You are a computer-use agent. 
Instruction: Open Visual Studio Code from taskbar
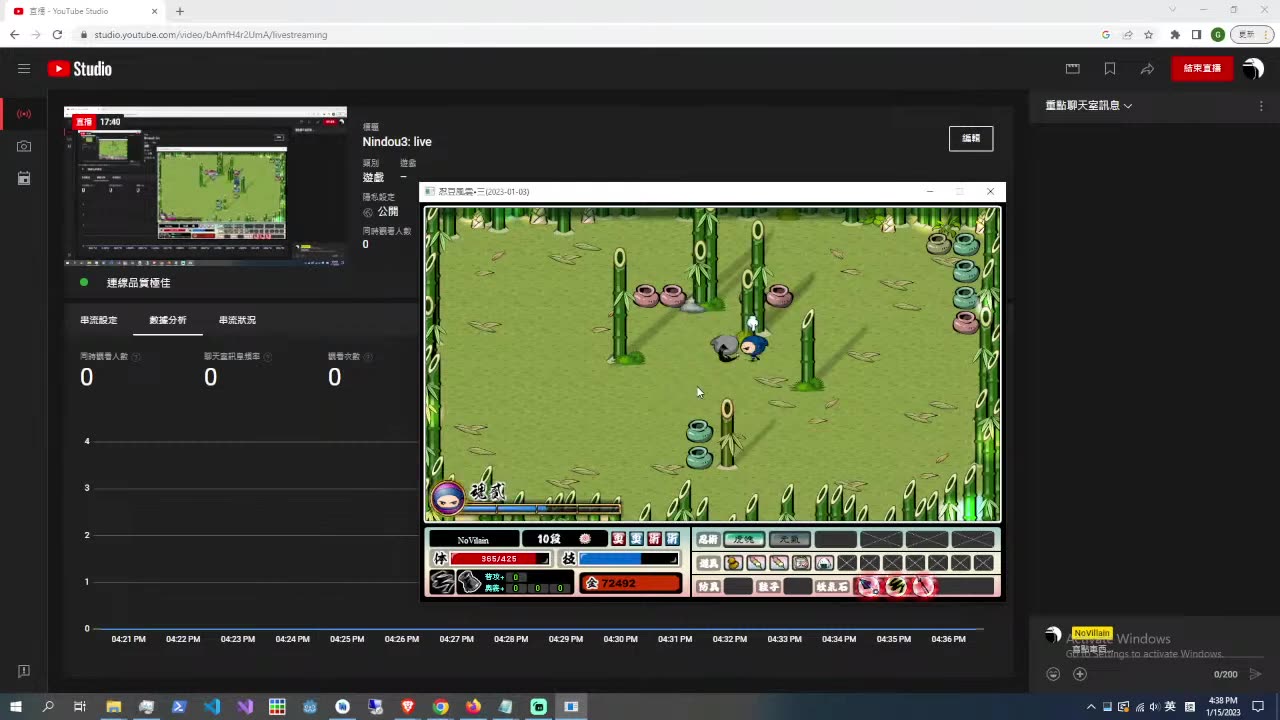tap(212, 706)
